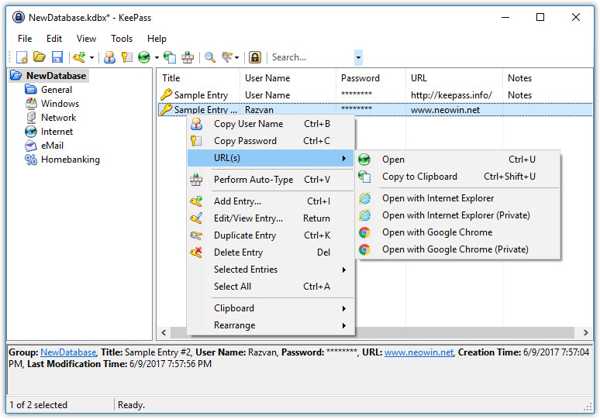Open the View menu
Screen dimensions: 600x419
coord(86,39)
